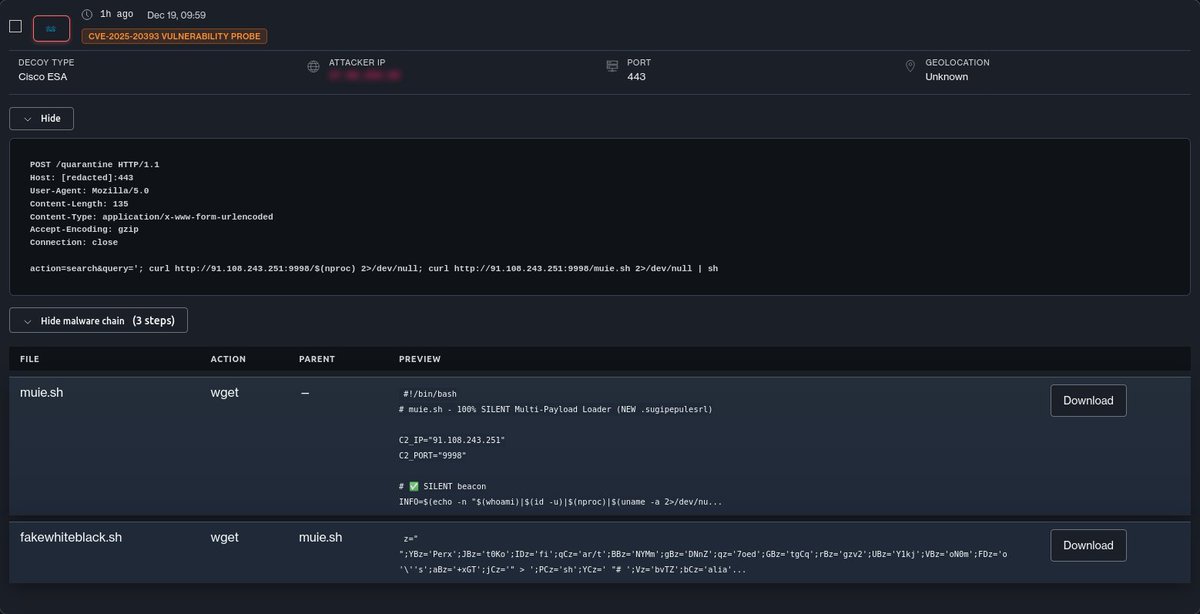The height and width of the screenshot is (614, 1200).
Task: Collapse the Hide malware chain expander
Action: coord(98,320)
